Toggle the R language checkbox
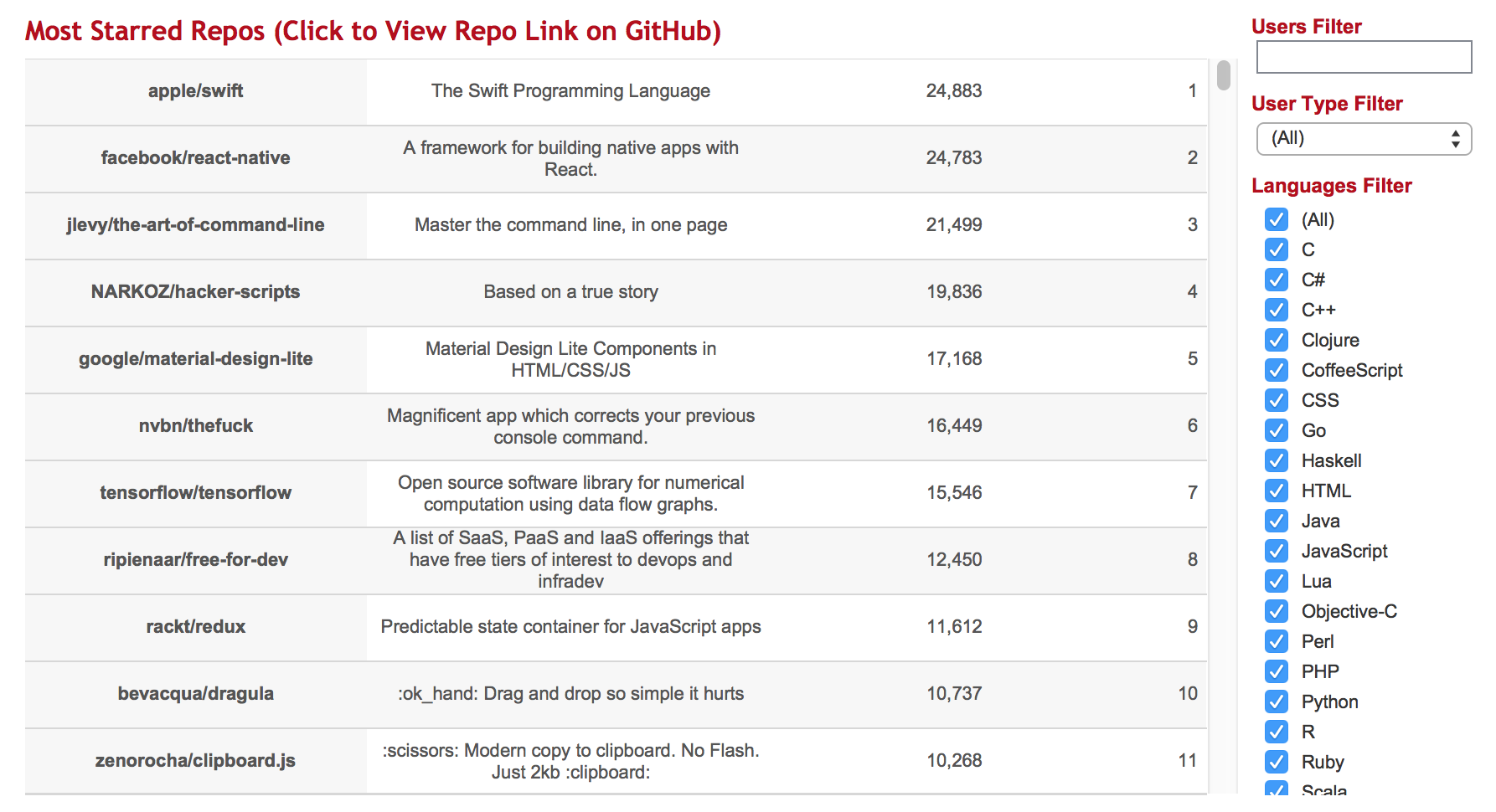Image resolution: width=1496 pixels, height=812 pixels. coord(1277,732)
